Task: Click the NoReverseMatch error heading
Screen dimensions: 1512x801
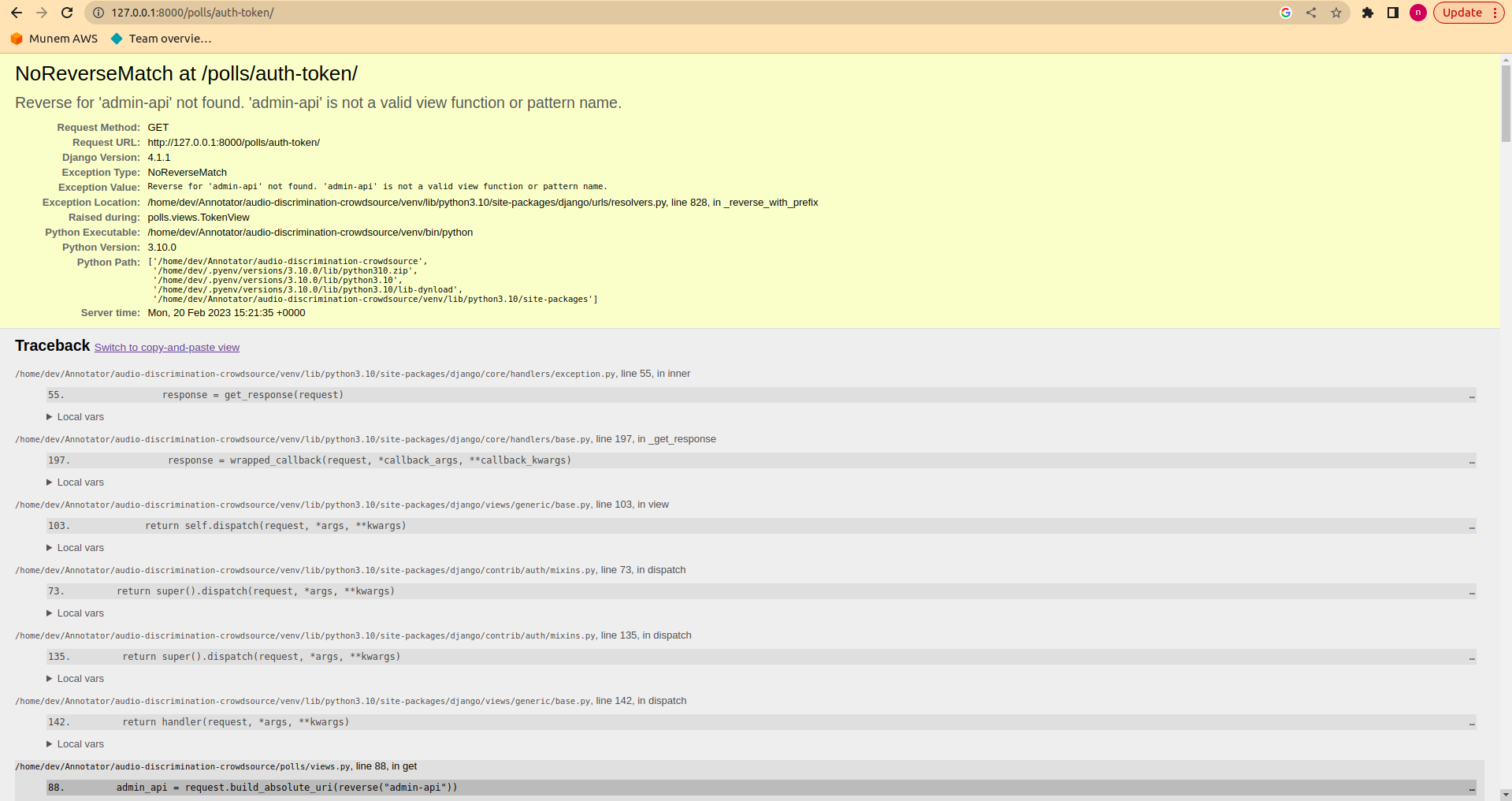Action: click(186, 73)
